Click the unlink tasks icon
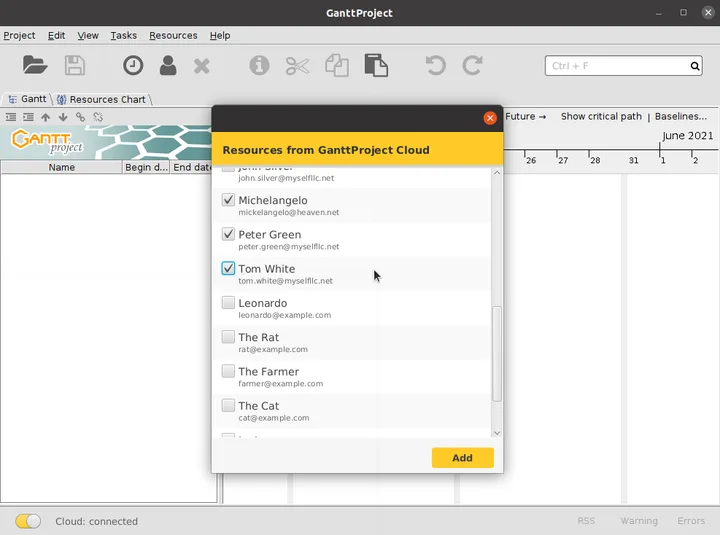Image resolution: width=720 pixels, height=535 pixels. click(98, 117)
